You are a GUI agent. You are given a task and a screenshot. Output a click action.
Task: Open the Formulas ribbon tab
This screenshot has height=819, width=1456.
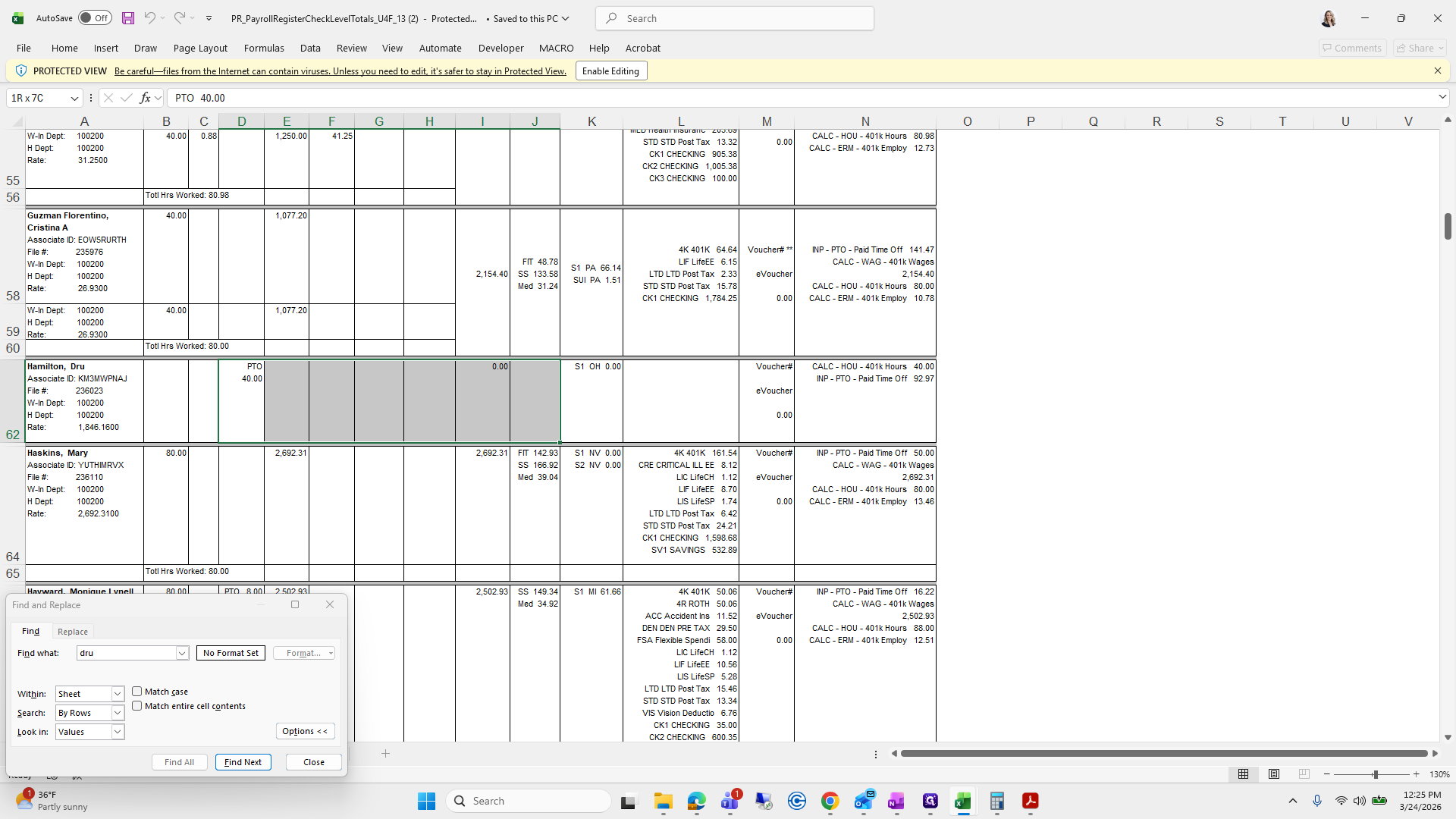pyautogui.click(x=264, y=48)
